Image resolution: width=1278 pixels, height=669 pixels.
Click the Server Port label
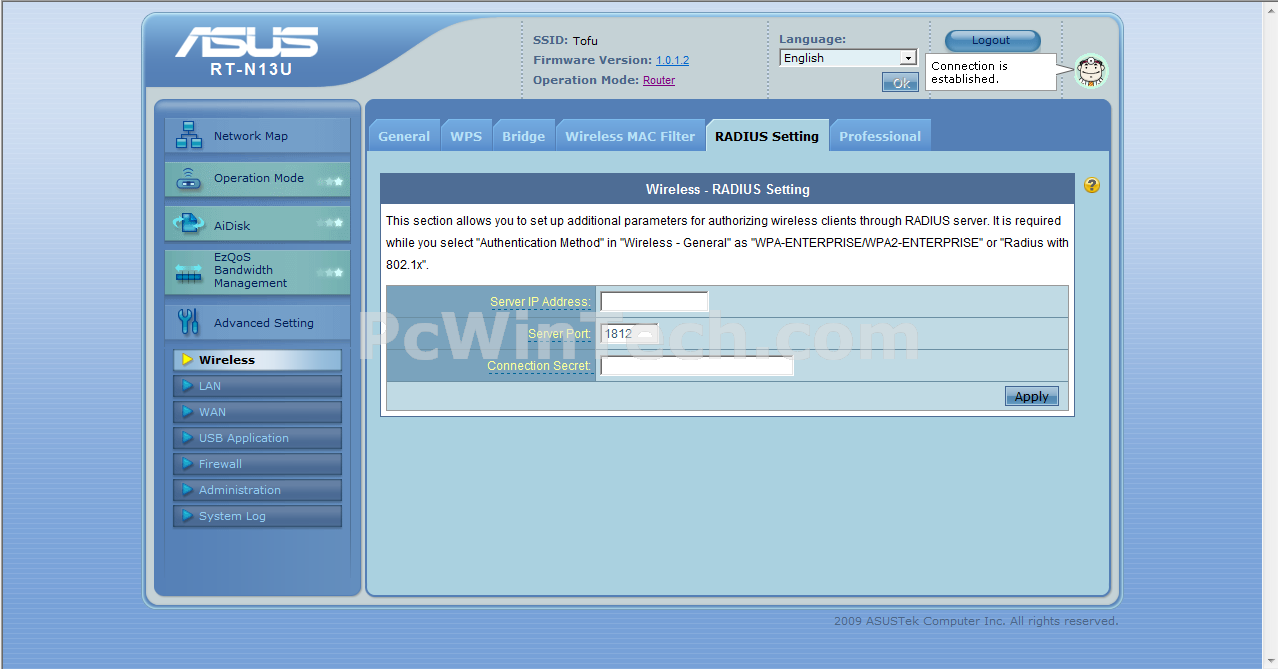559,334
